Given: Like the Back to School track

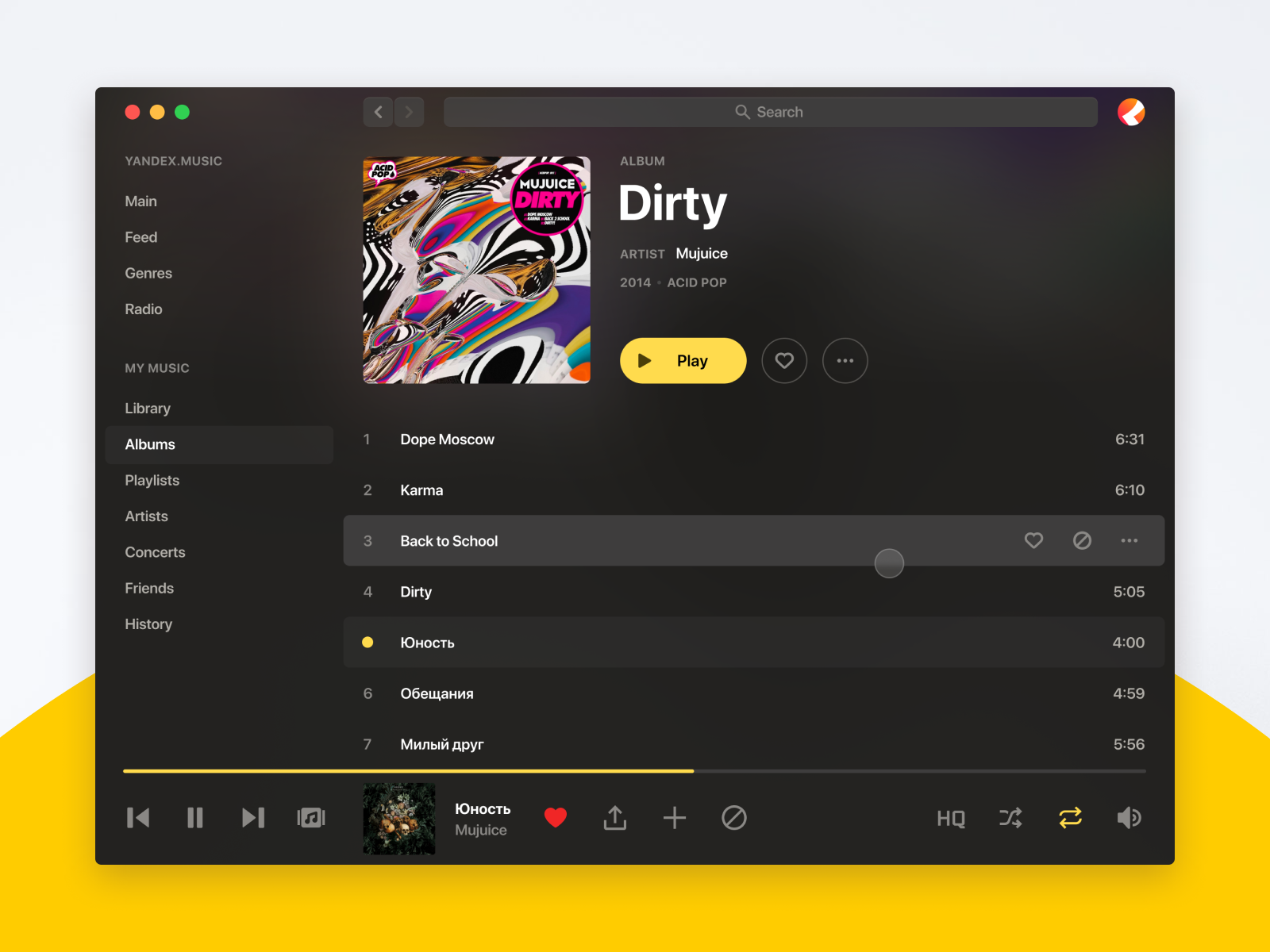Looking at the screenshot, I should coord(1033,541).
